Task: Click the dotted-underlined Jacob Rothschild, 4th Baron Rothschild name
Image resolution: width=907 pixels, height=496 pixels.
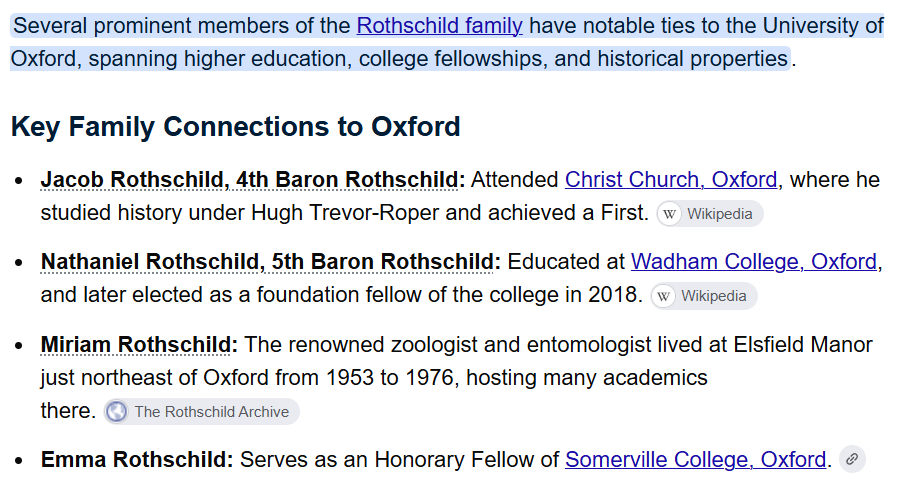Action: pos(249,179)
